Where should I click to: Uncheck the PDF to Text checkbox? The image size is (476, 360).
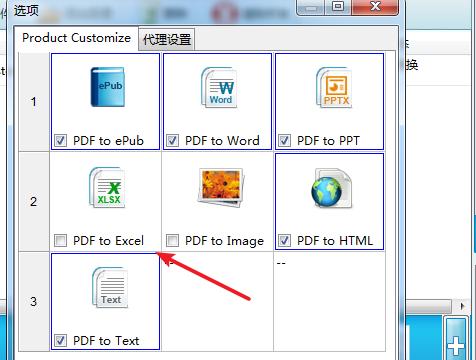(x=60, y=340)
